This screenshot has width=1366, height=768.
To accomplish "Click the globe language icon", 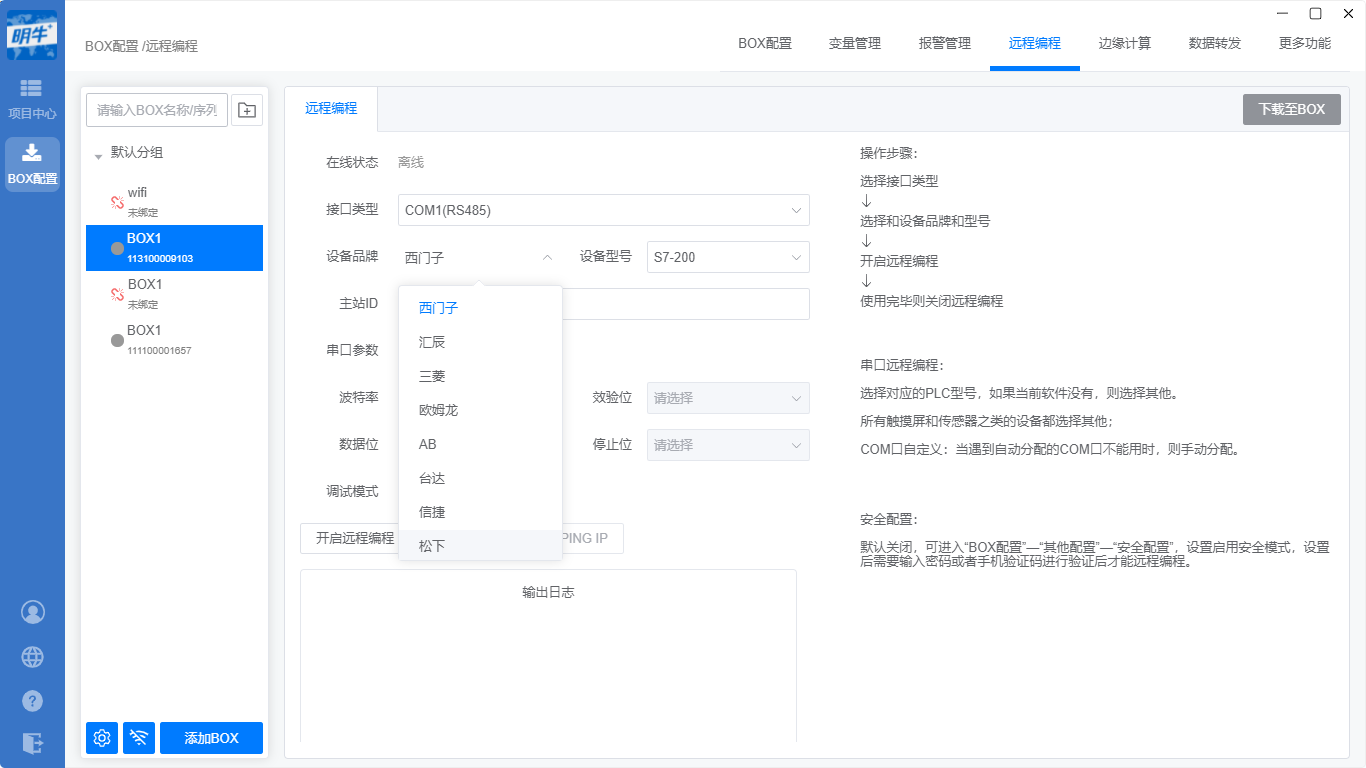I will [33, 656].
